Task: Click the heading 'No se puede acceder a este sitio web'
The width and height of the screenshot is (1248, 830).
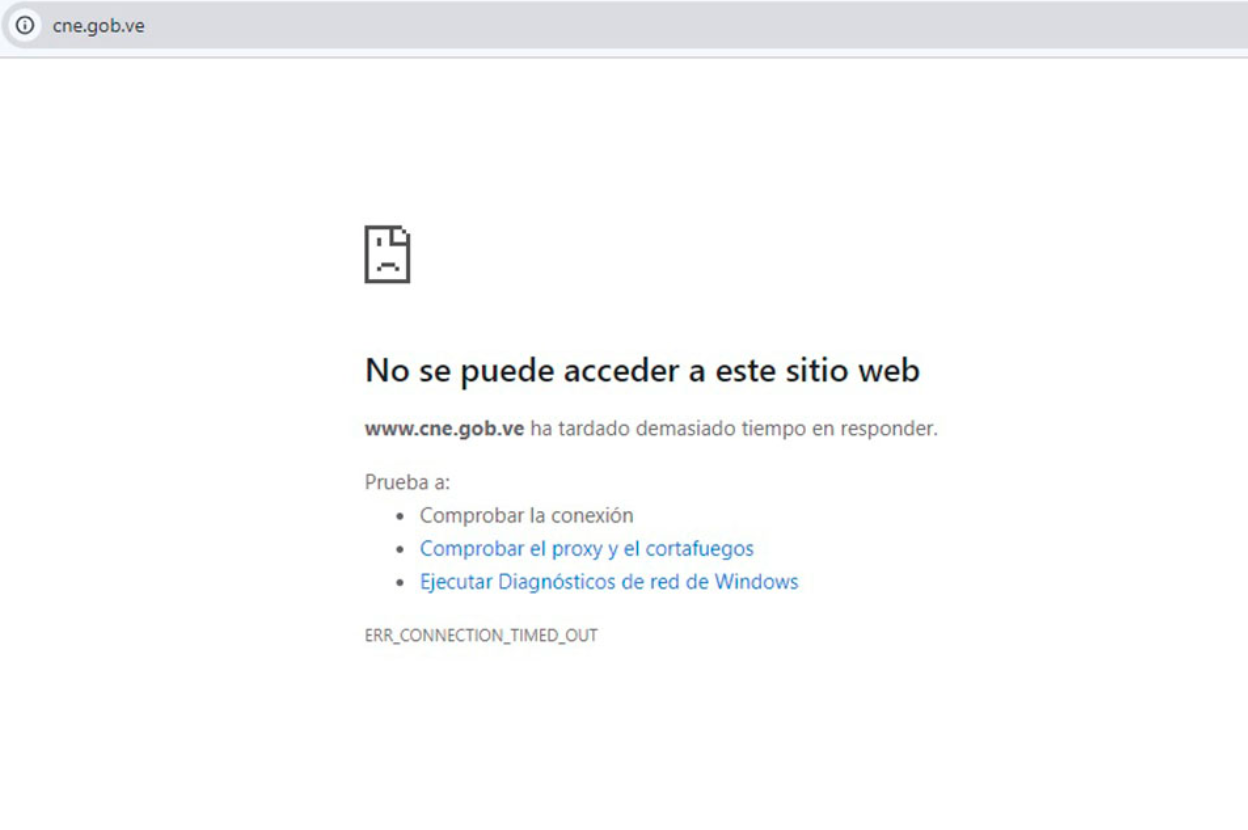Action: click(642, 370)
